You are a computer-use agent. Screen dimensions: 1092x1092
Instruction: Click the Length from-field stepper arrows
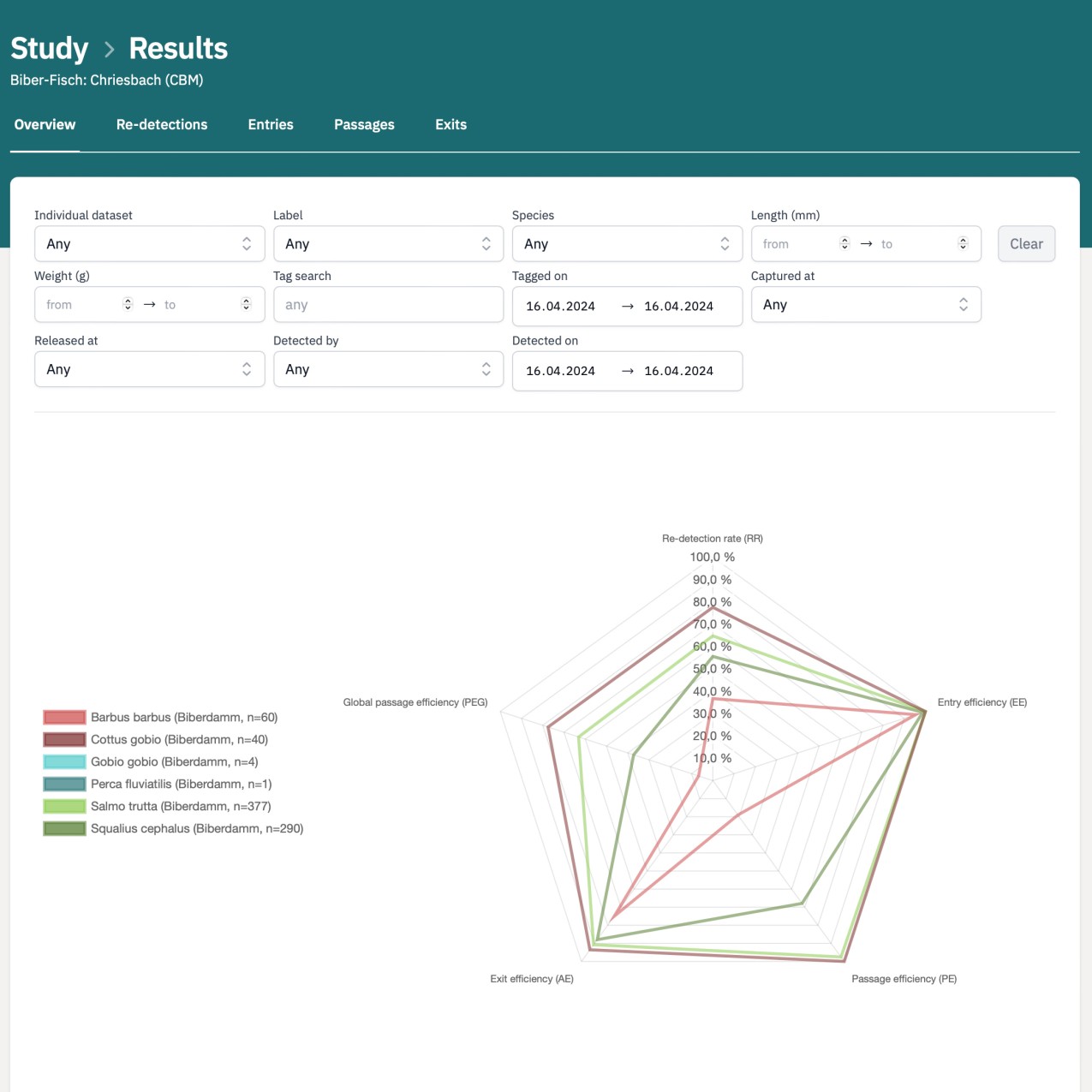844,244
